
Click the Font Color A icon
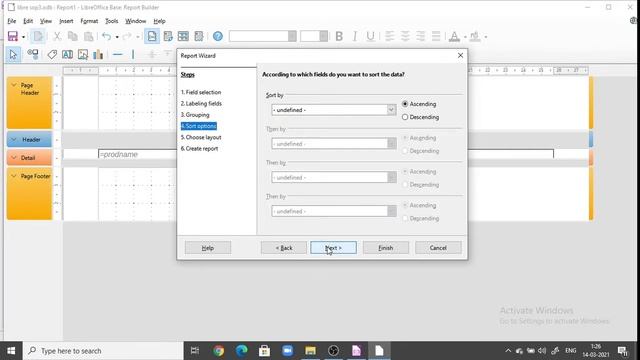pyautogui.click(x=454, y=36)
